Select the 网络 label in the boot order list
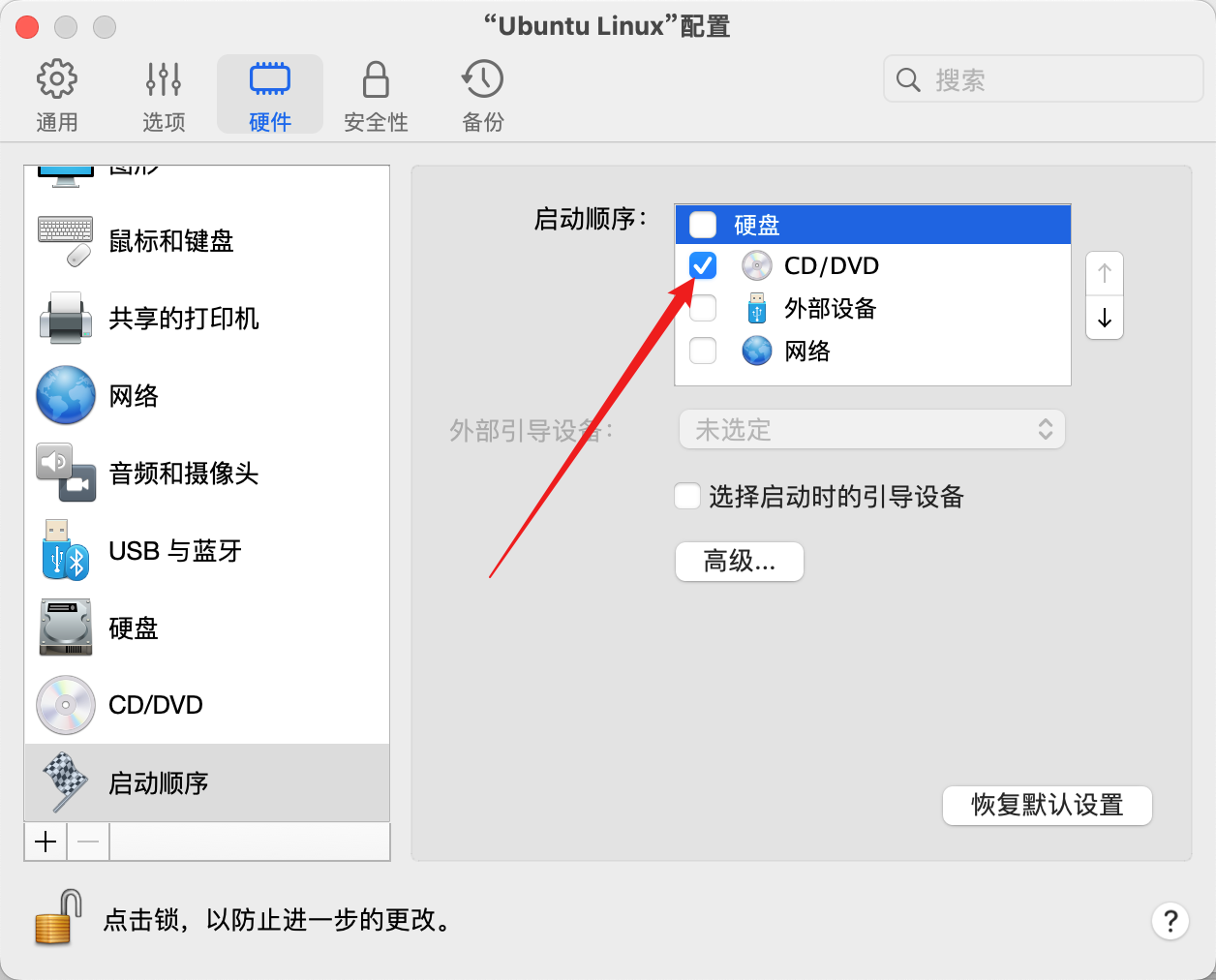This screenshot has height=980, width=1216. 807,352
